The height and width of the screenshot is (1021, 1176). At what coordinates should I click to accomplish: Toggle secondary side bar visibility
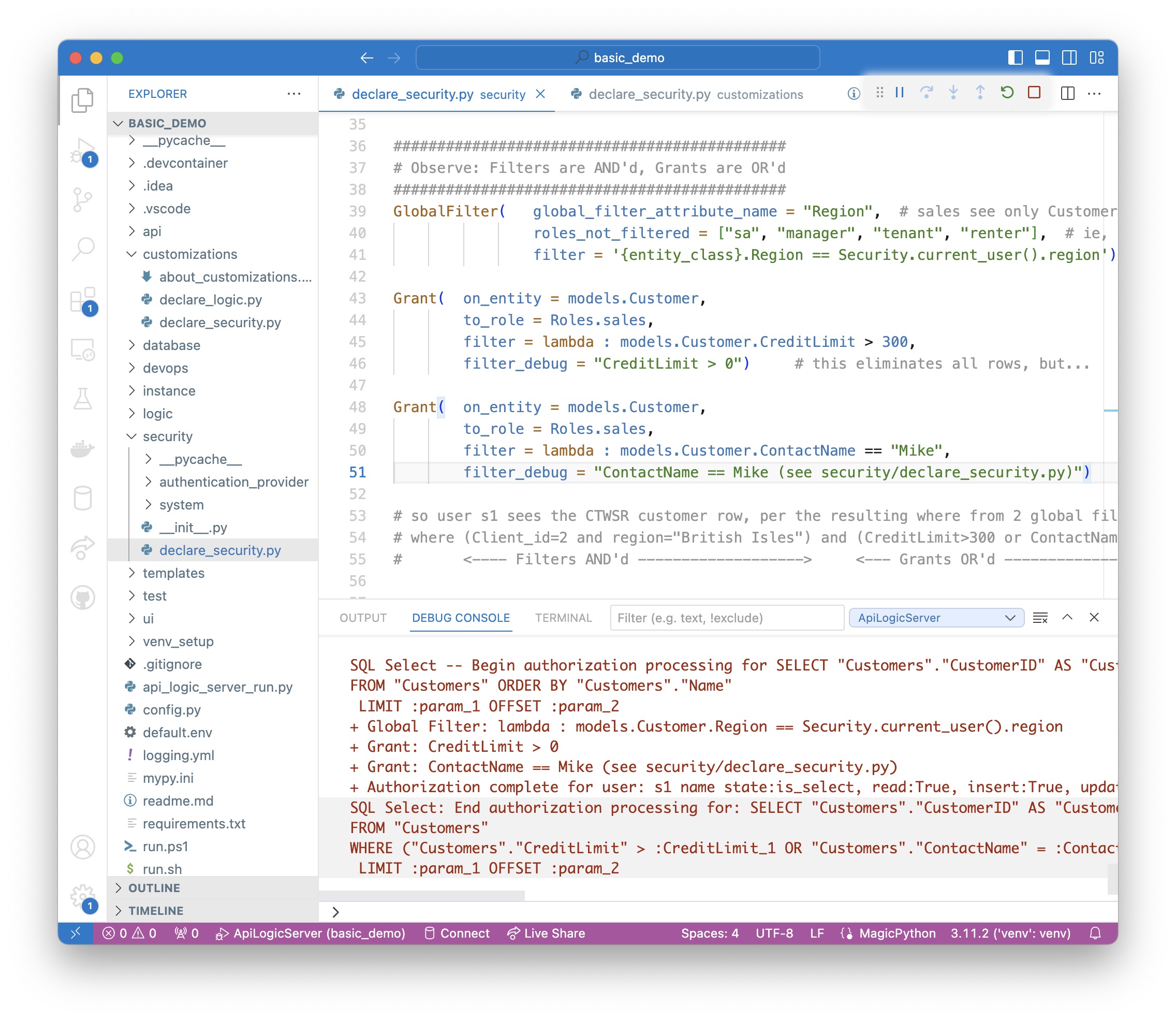(1069, 57)
